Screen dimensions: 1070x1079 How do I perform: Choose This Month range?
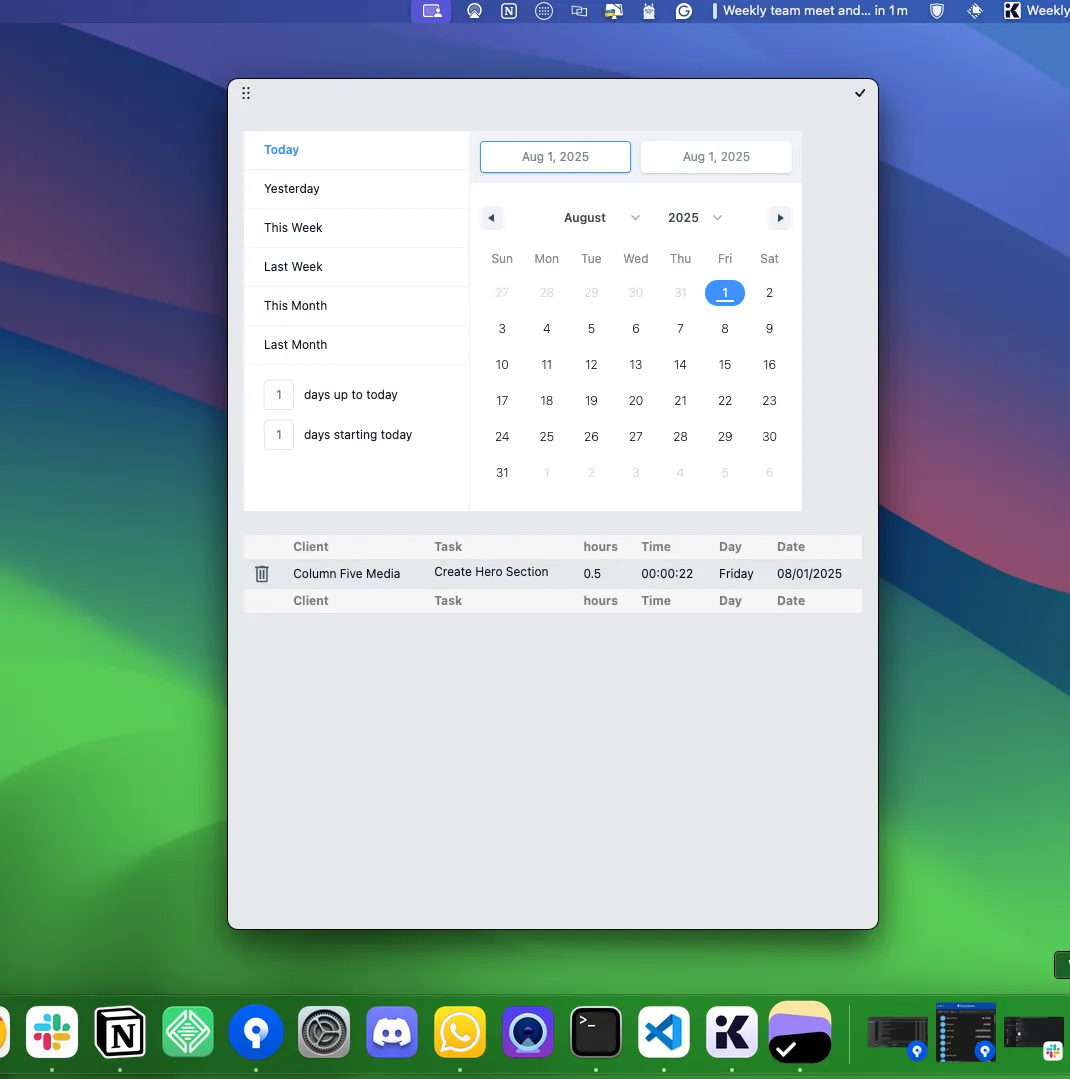coord(356,306)
